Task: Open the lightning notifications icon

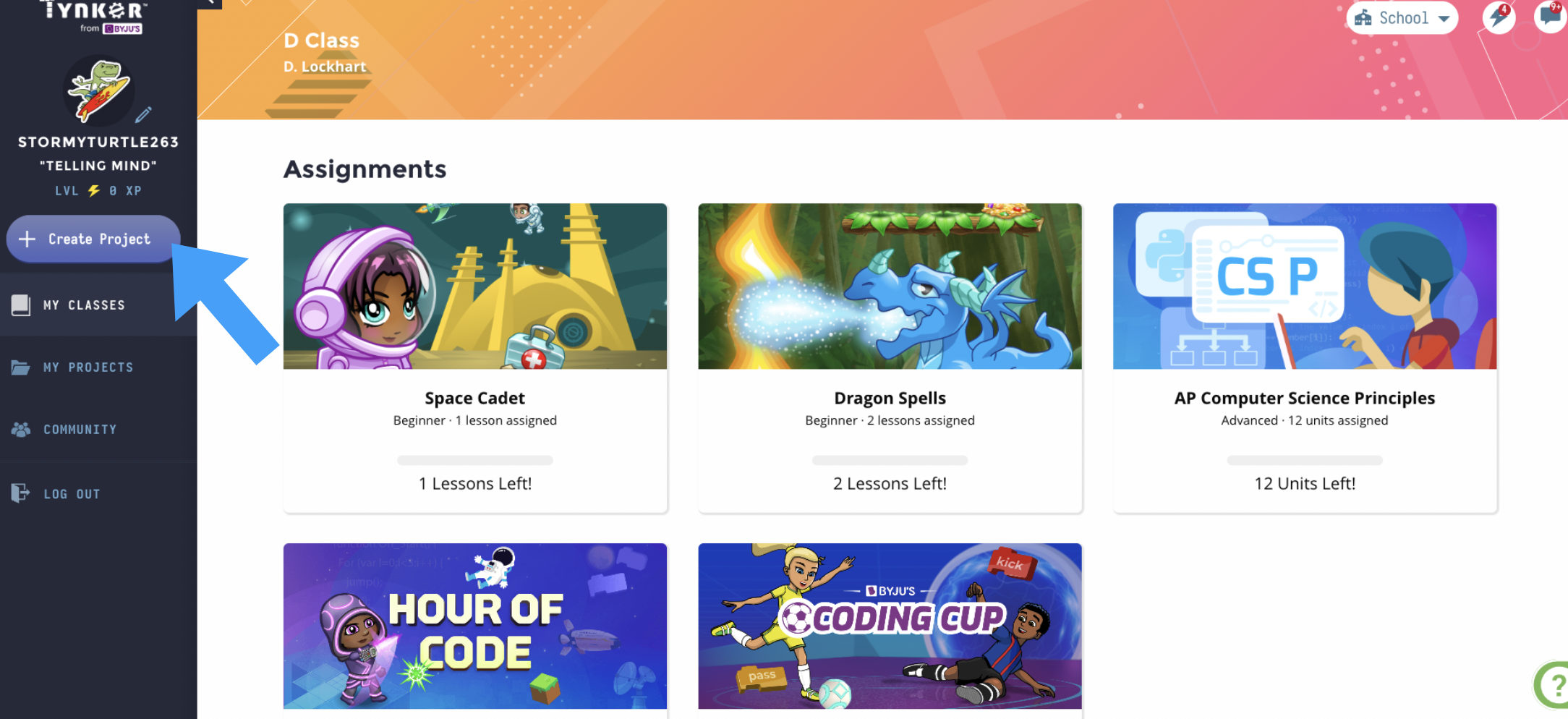Action: (x=1499, y=16)
